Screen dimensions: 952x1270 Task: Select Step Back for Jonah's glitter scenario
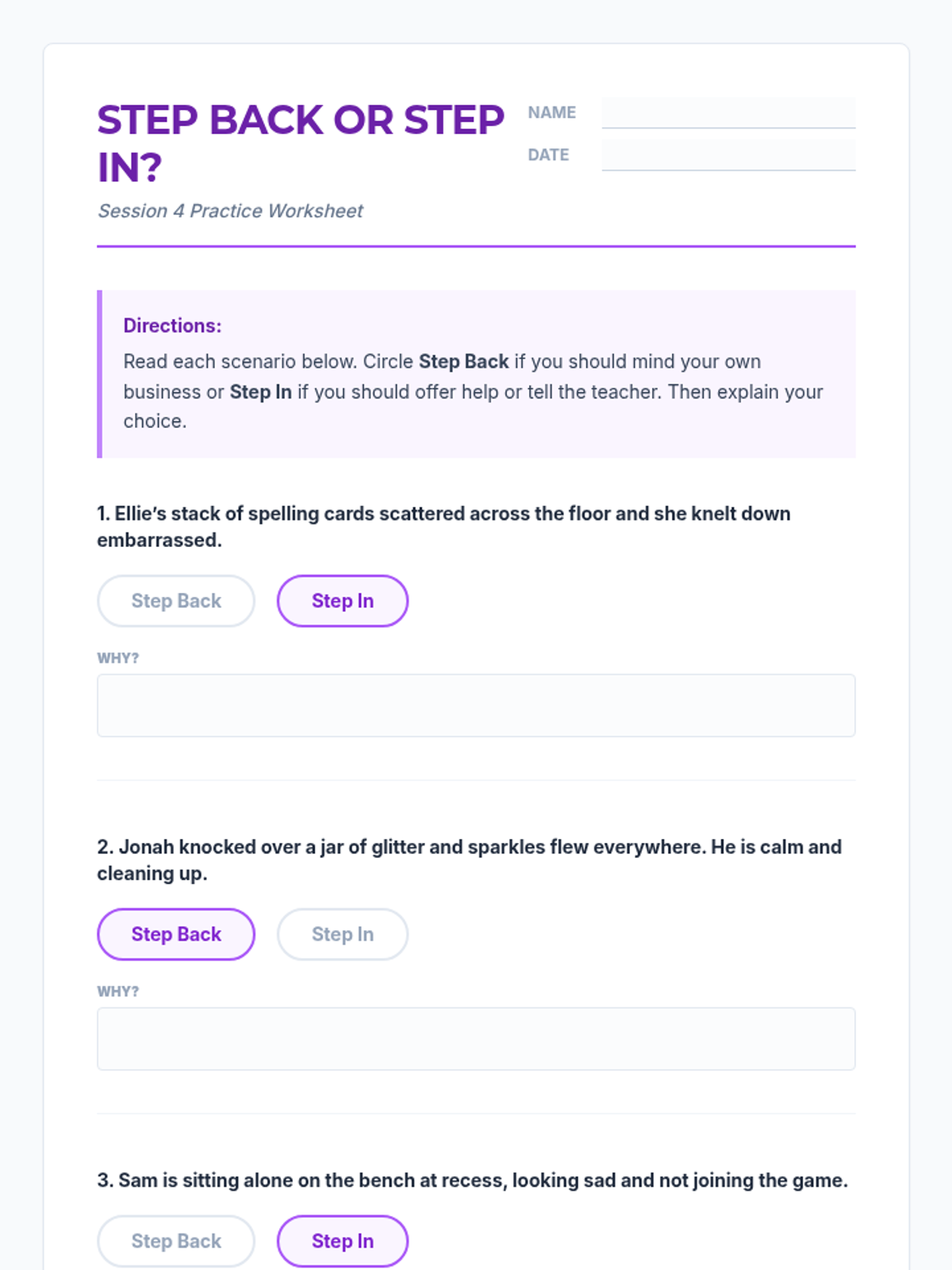pos(176,934)
